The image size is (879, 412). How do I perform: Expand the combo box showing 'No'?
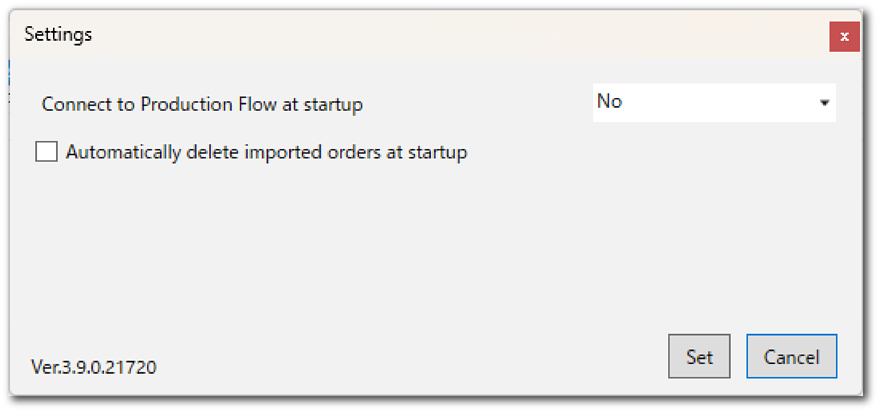click(714, 102)
